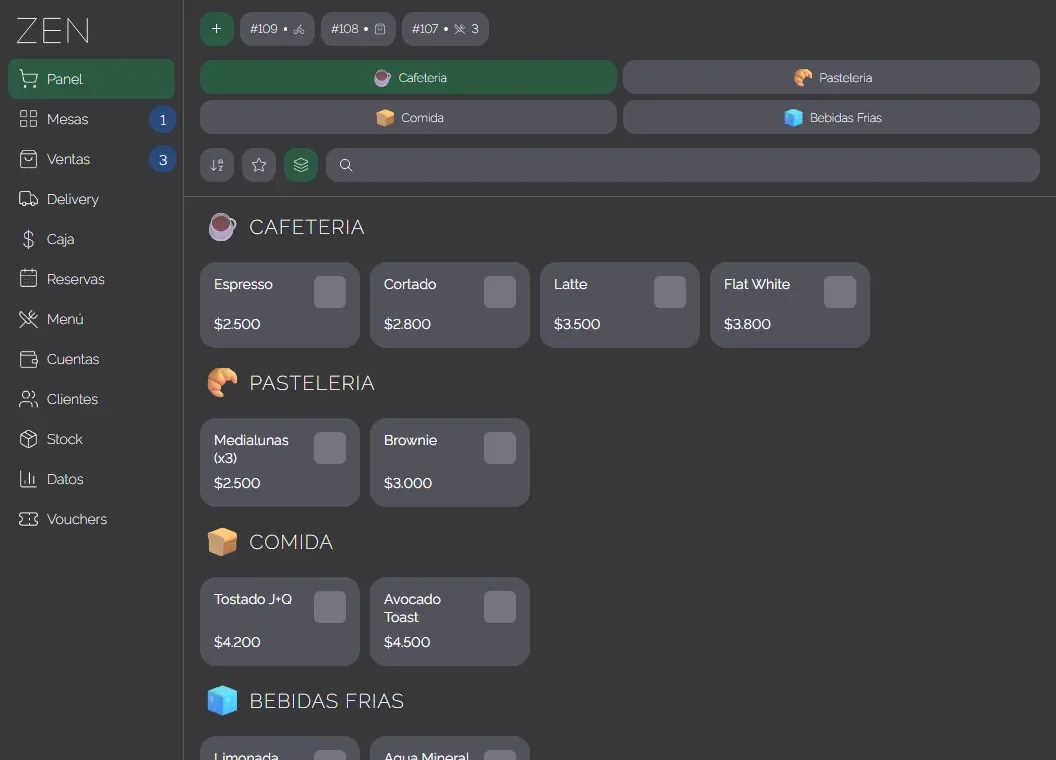Click croissant icon beside PASTELERIA heading
Image resolution: width=1056 pixels, height=760 pixels.
pos(222,383)
